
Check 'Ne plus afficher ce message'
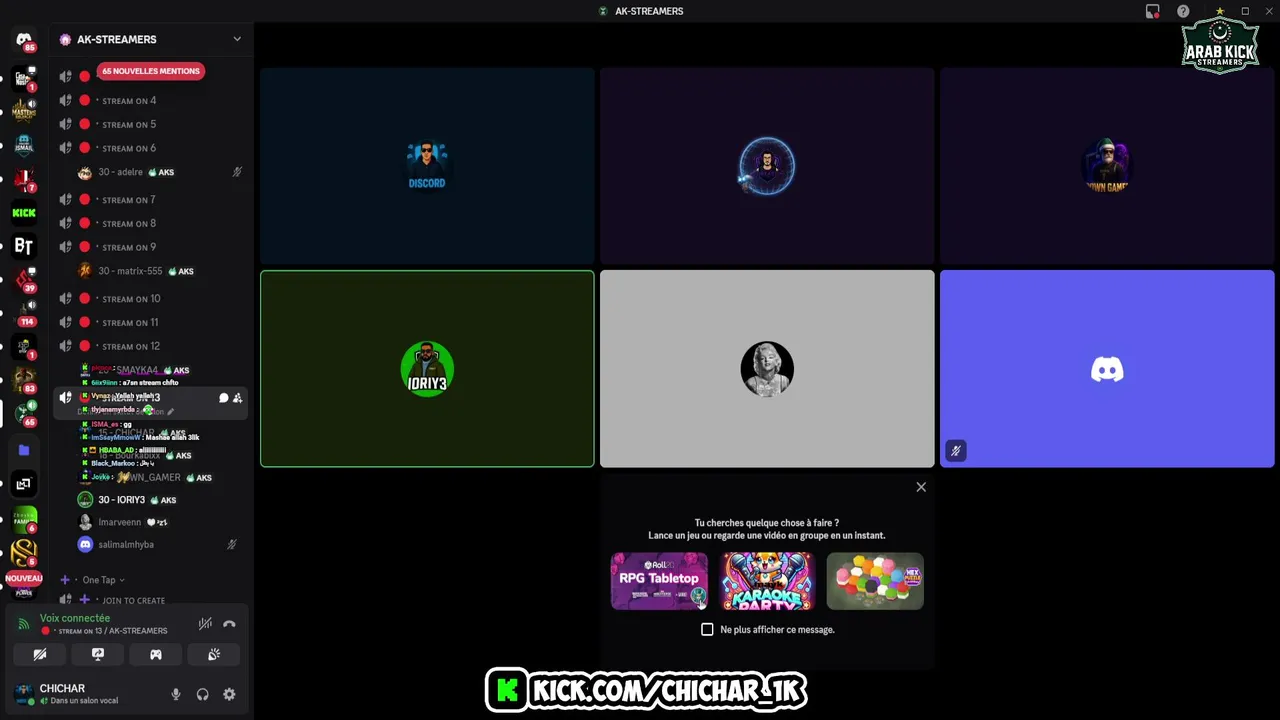tap(707, 630)
